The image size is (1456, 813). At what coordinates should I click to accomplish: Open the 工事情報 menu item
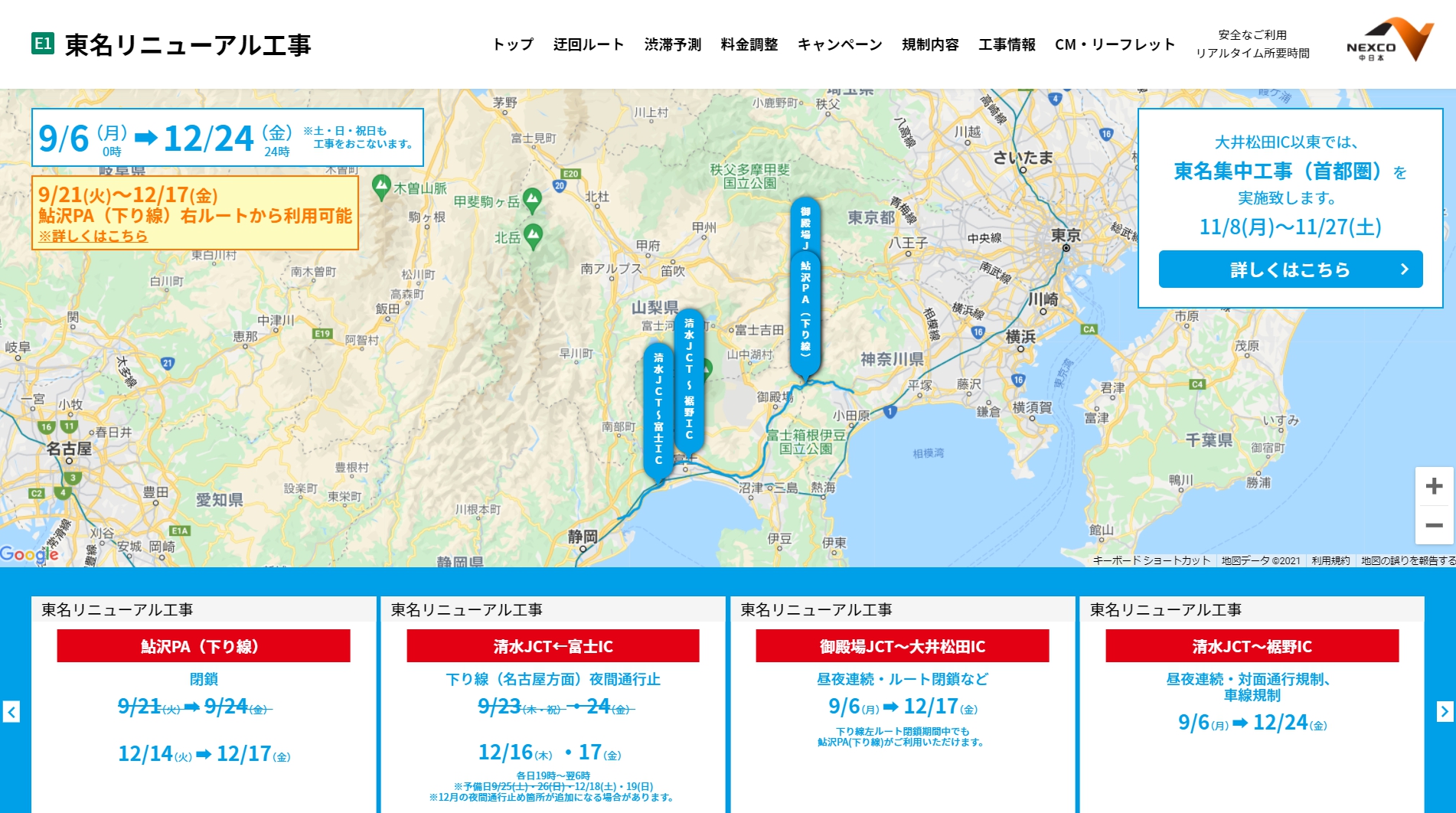coord(1007,44)
